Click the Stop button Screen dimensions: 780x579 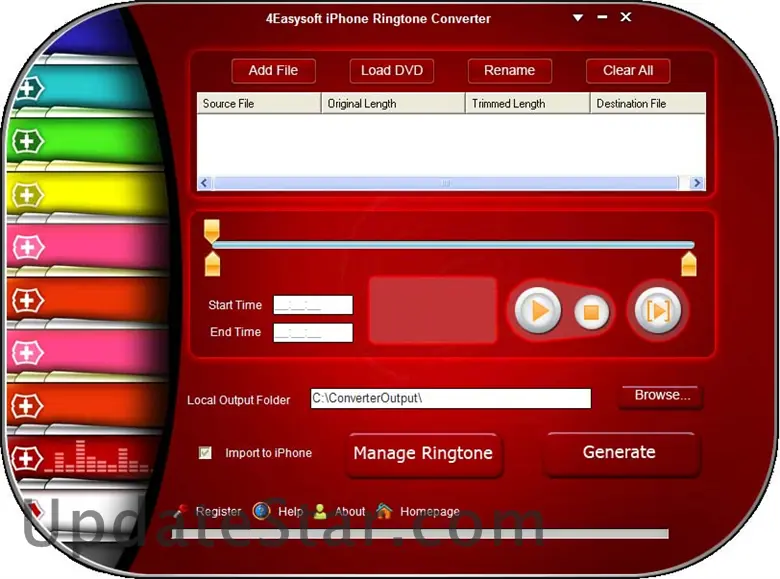591,312
